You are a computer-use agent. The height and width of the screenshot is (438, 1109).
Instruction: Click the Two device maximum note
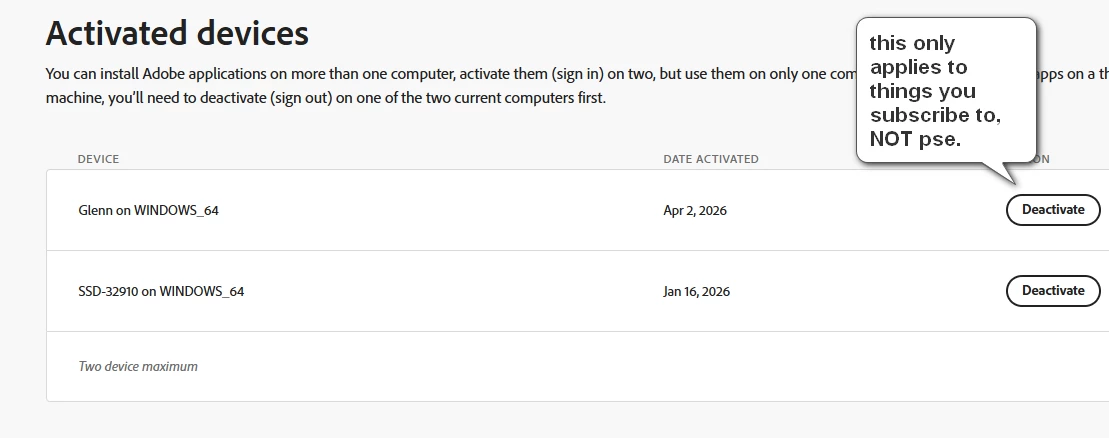138,367
